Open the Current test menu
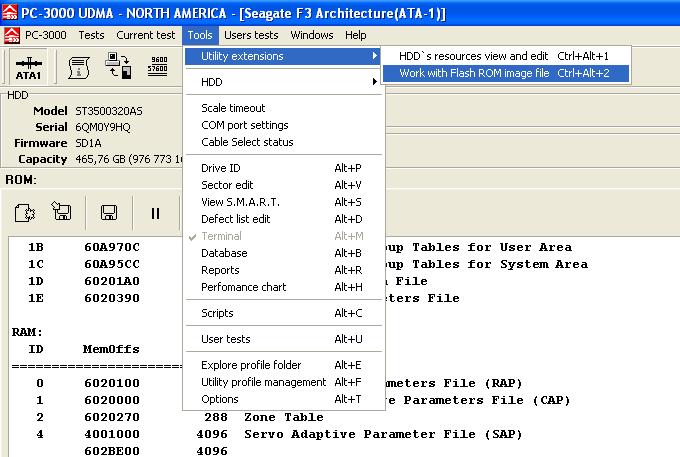The height and width of the screenshot is (457, 680). pos(145,35)
